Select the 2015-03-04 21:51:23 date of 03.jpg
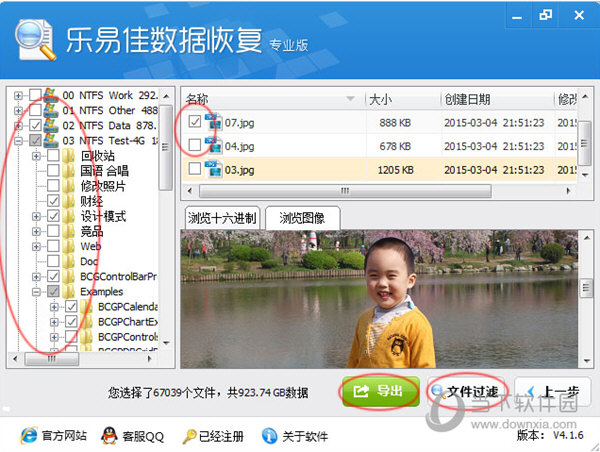The width and height of the screenshot is (600, 452). (x=494, y=170)
